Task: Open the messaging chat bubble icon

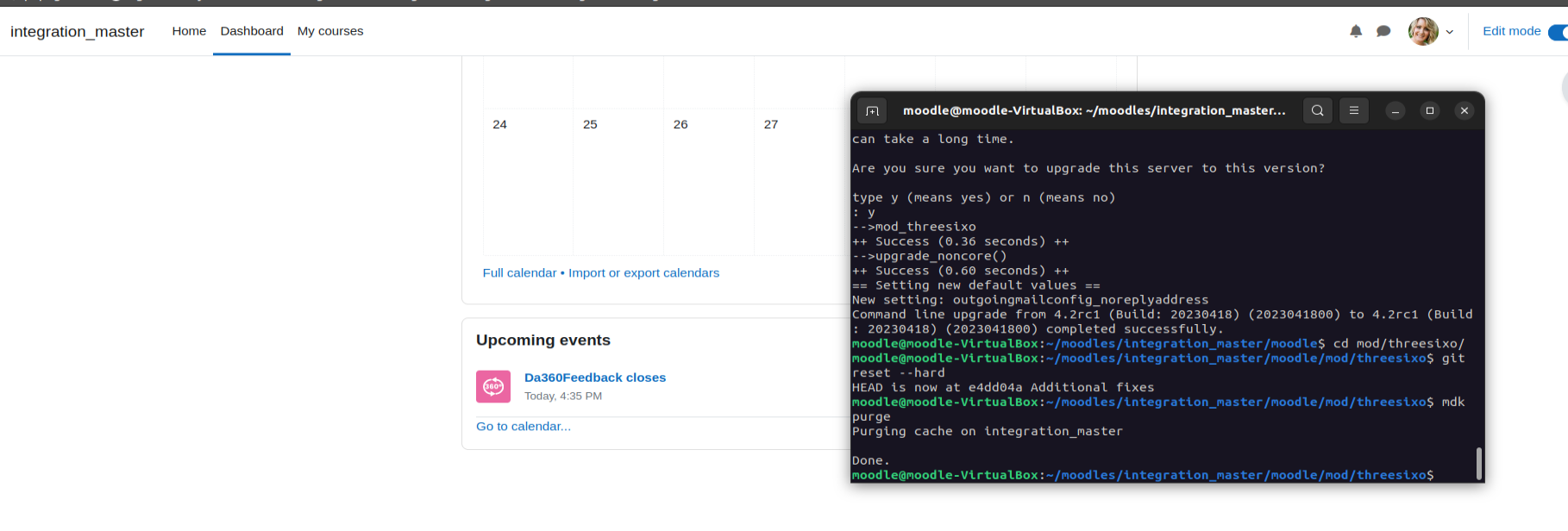Action: point(1383,31)
